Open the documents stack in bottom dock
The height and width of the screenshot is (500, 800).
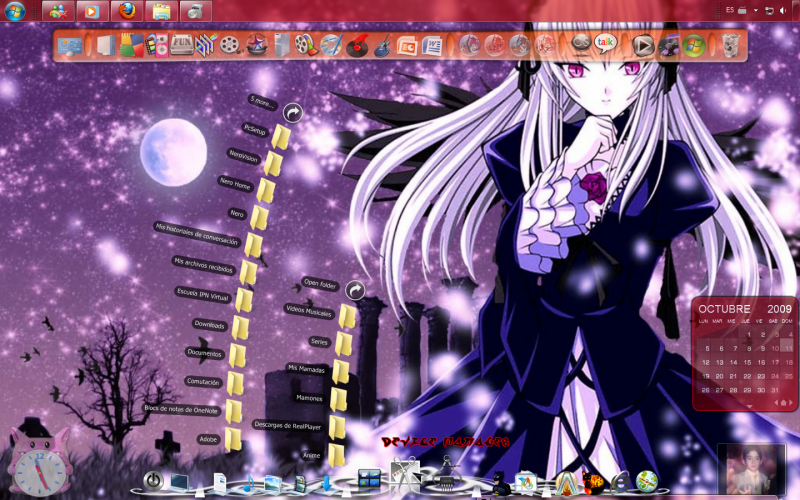point(220,483)
